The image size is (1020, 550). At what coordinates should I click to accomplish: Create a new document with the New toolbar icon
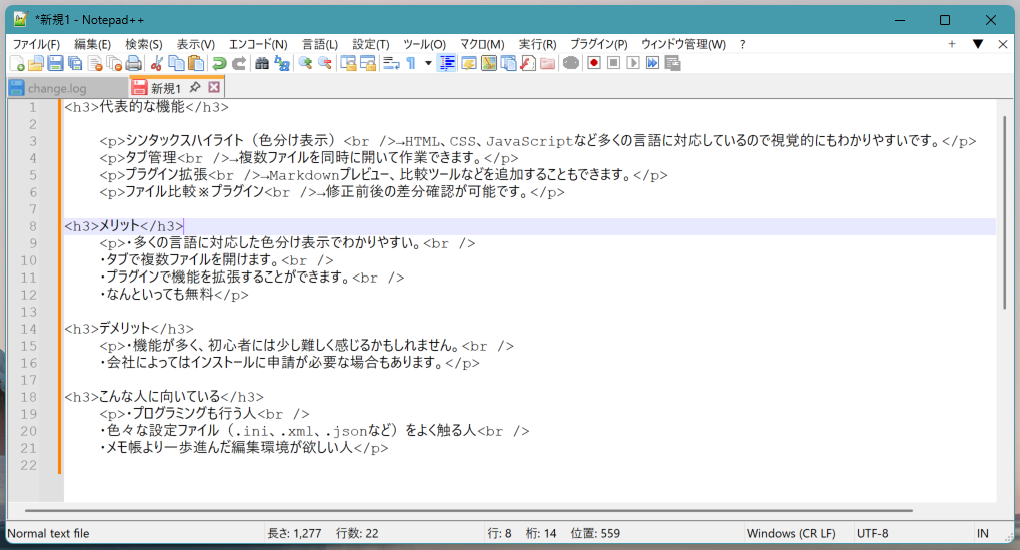[18, 63]
